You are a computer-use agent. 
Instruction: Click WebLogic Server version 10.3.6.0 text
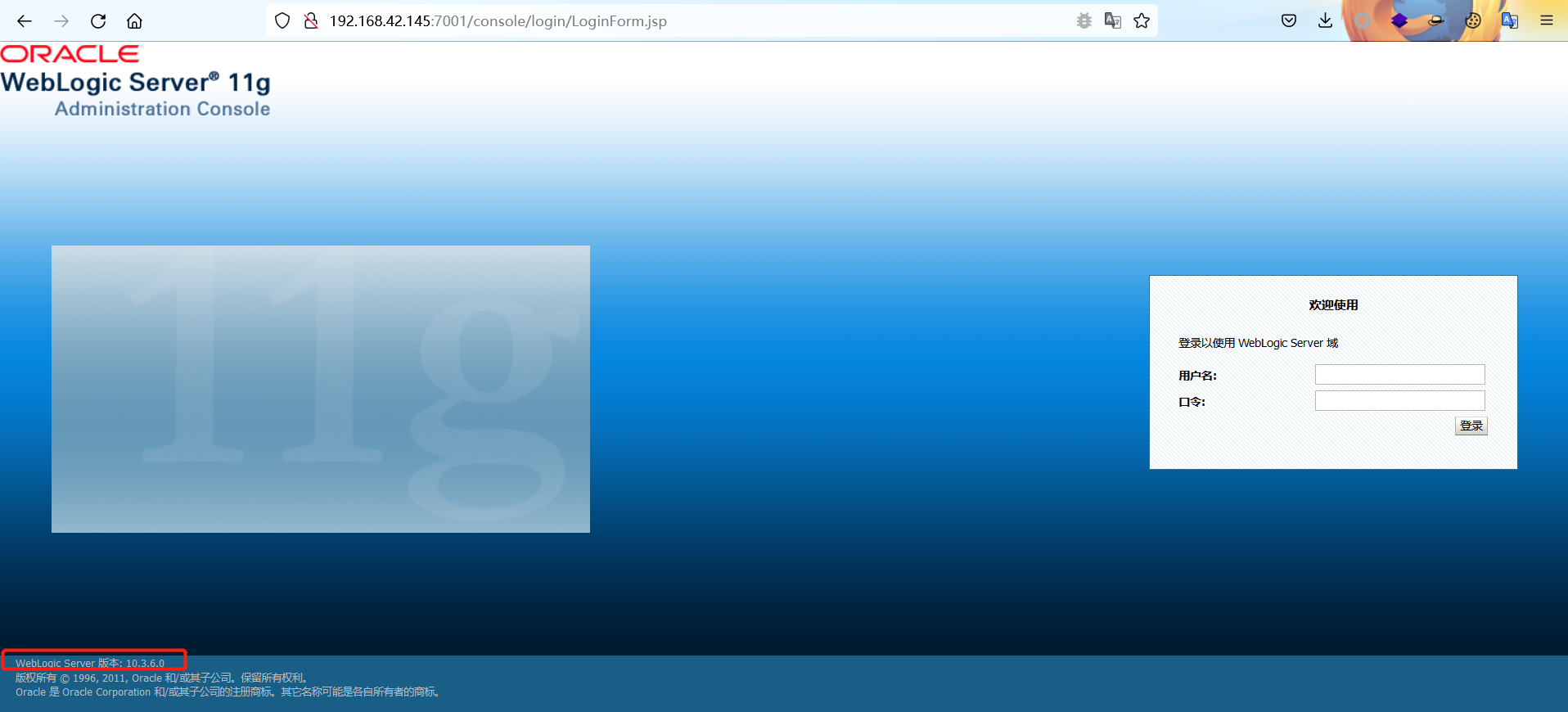[x=90, y=664]
